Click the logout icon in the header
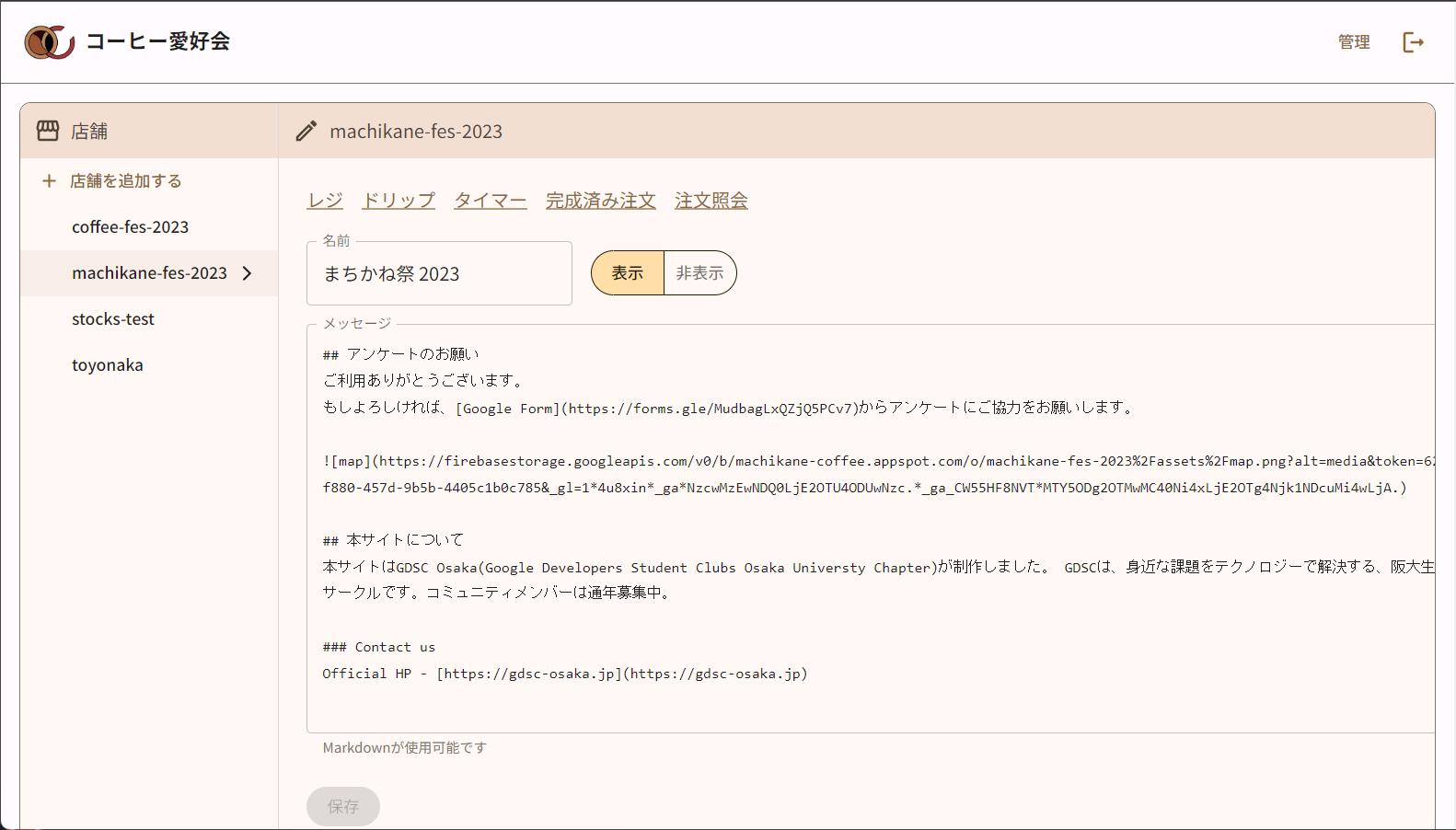The height and width of the screenshot is (830, 1456). (x=1413, y=42)
